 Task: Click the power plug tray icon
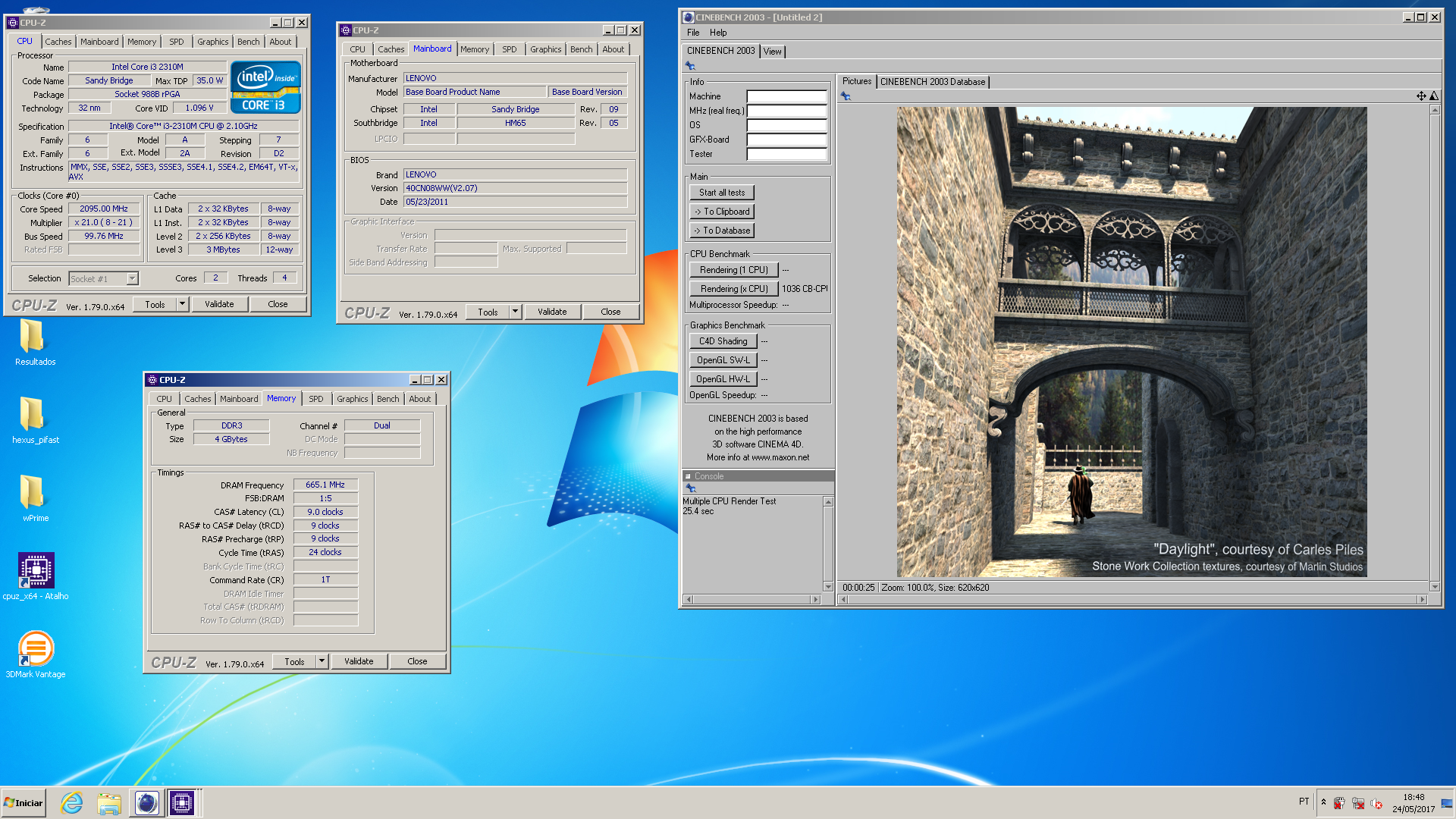coord(1339,803)
